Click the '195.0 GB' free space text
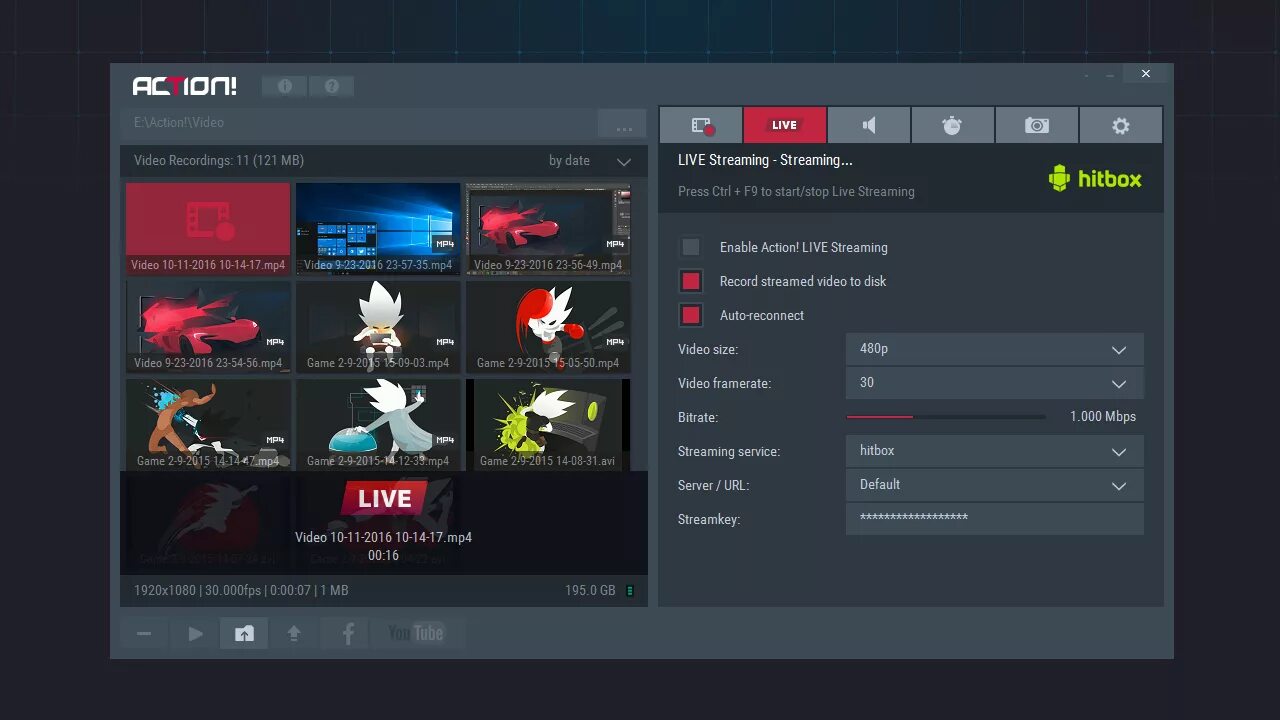 click(x=590, y=591)
